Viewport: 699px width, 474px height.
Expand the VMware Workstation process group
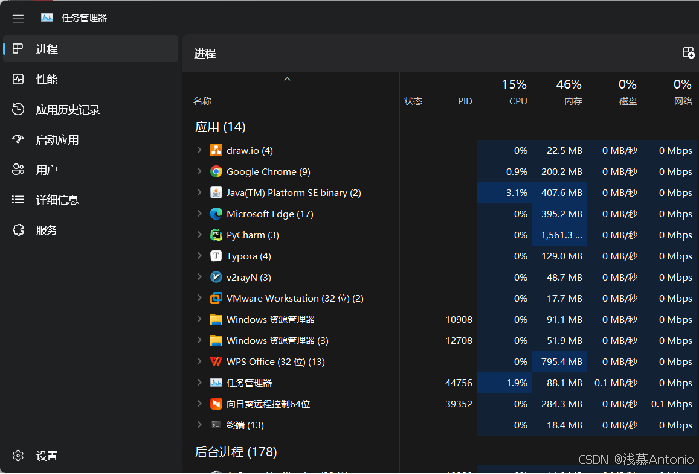click(200, 298)
